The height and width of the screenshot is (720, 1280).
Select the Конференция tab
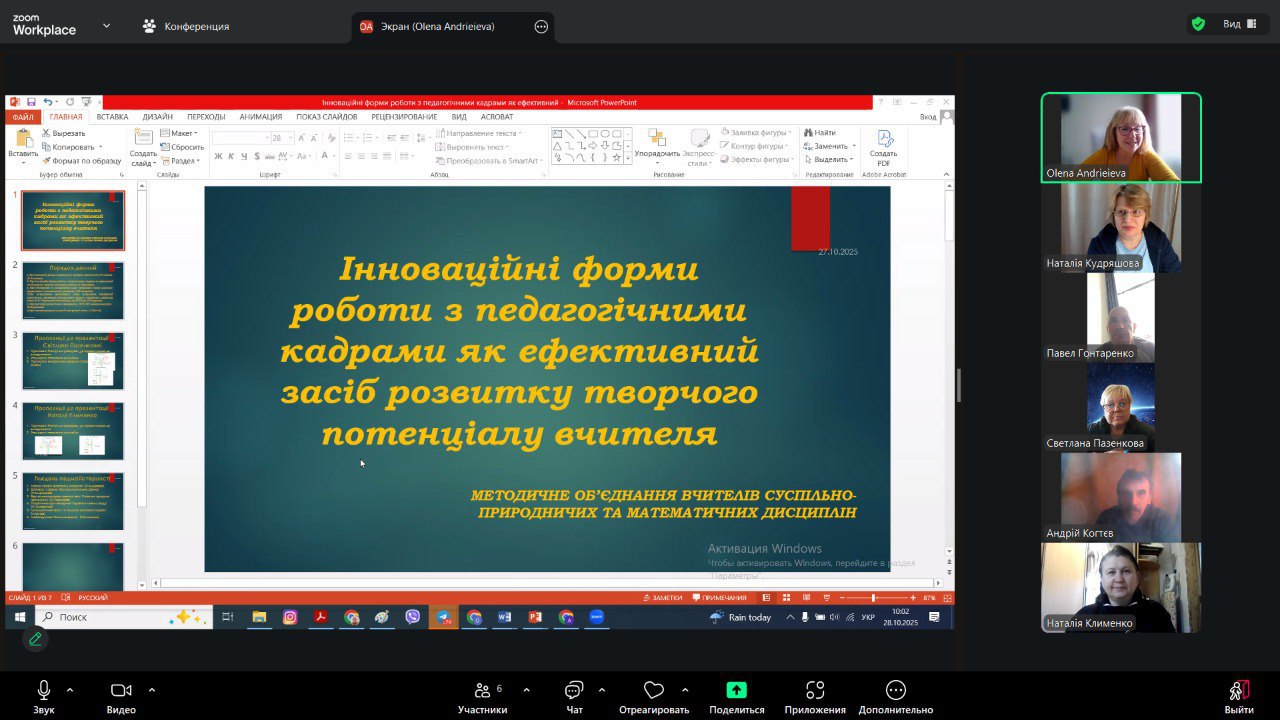pos(186,27)
